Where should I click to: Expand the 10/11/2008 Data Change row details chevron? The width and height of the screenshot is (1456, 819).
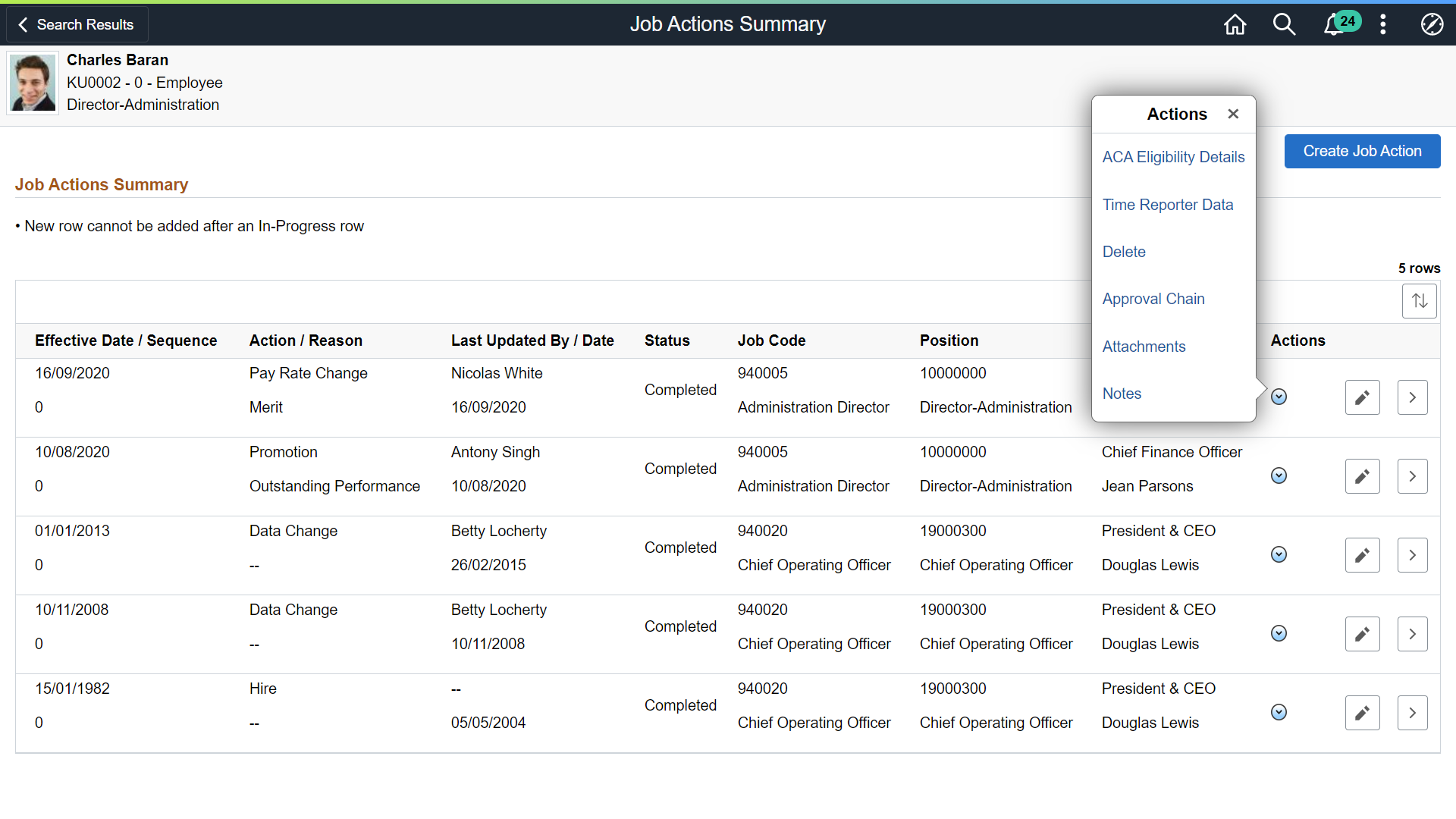click(1412, 634)
